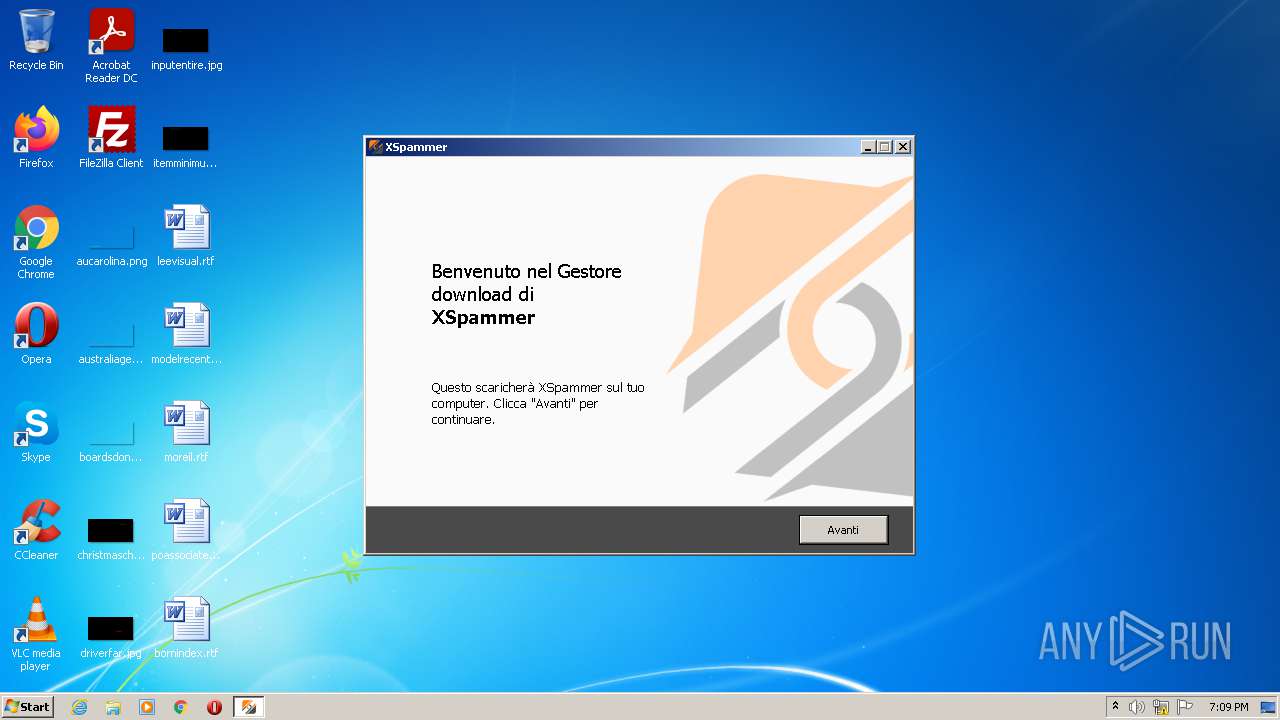Screen dimensions: 1280x720
Task: Select the Google Chrome desktop shortcut
Action: click(36, 242)
